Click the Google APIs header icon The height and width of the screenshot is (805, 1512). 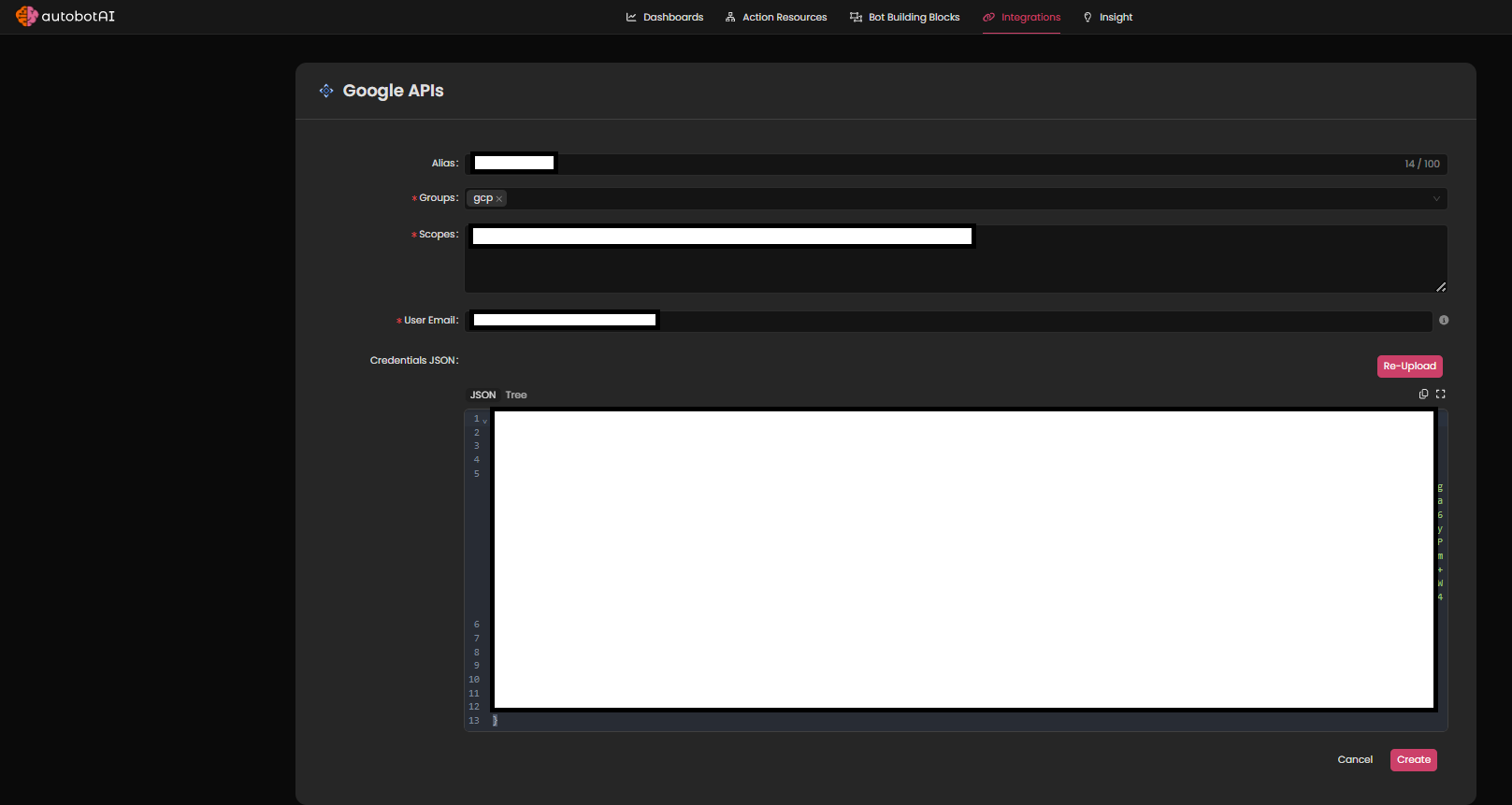[x=326, y=91]
